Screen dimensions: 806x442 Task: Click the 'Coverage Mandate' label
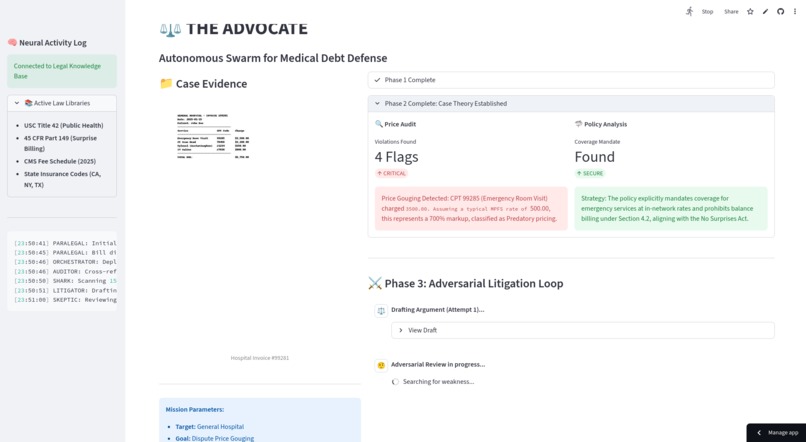click(x=597, y=142)
